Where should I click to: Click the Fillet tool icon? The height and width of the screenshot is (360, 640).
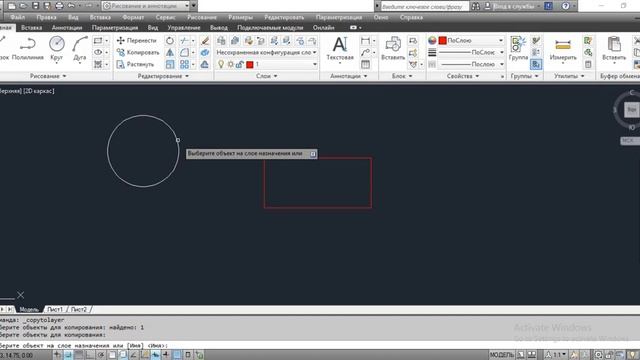184,52
